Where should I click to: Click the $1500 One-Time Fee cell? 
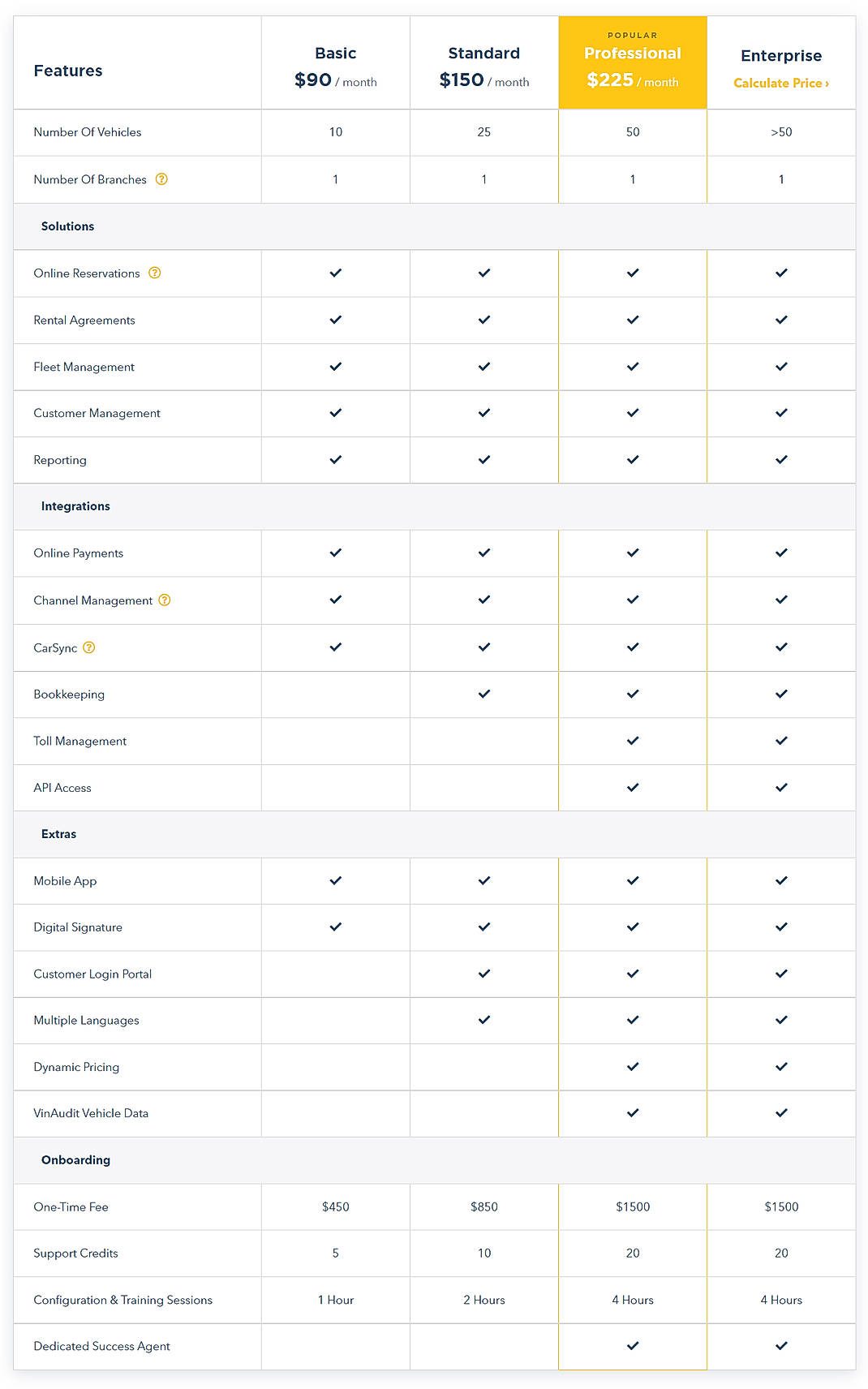click(632, 1206)
